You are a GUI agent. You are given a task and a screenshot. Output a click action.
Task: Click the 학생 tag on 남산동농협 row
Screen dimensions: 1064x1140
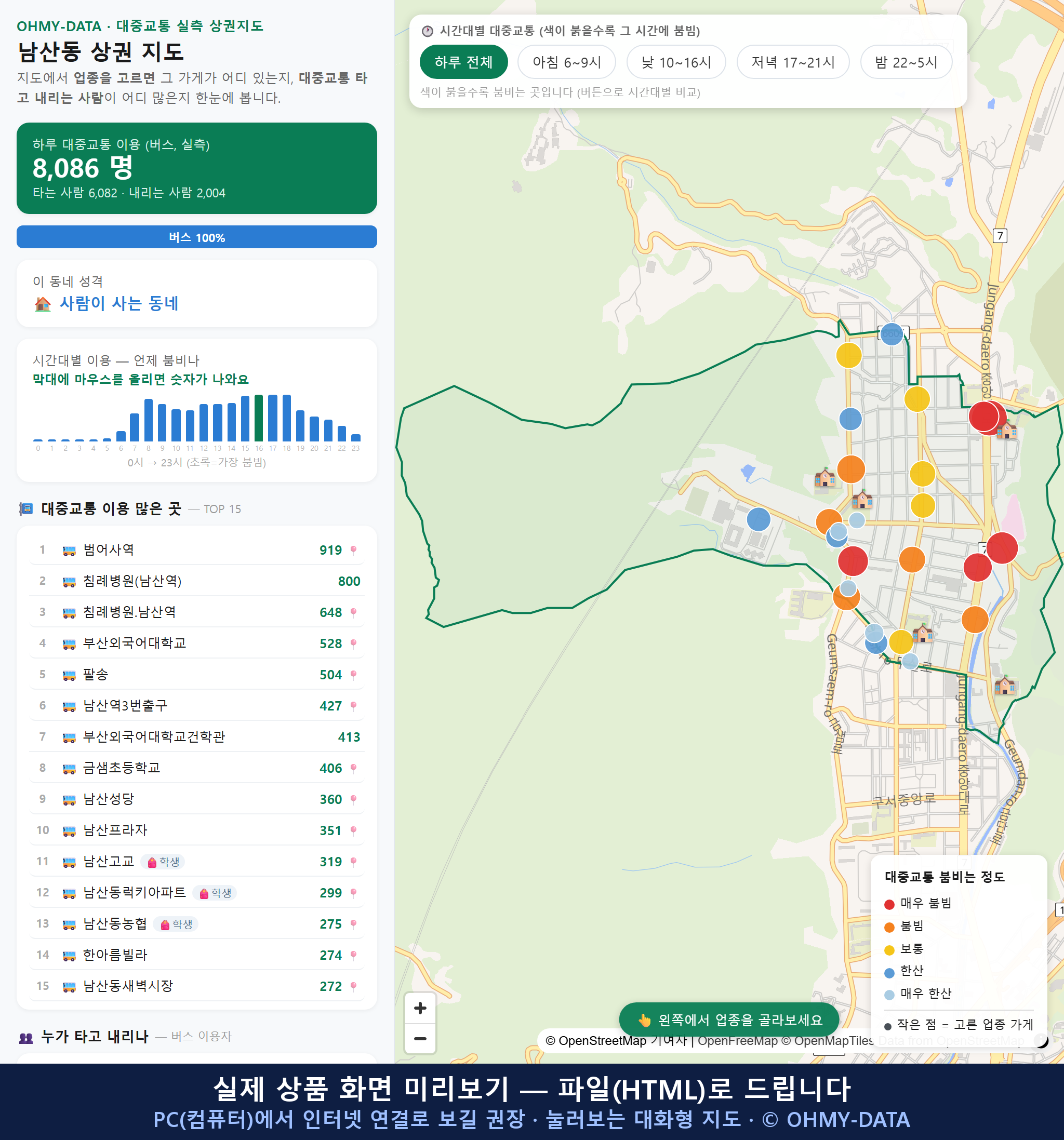[x=176, y=924]
